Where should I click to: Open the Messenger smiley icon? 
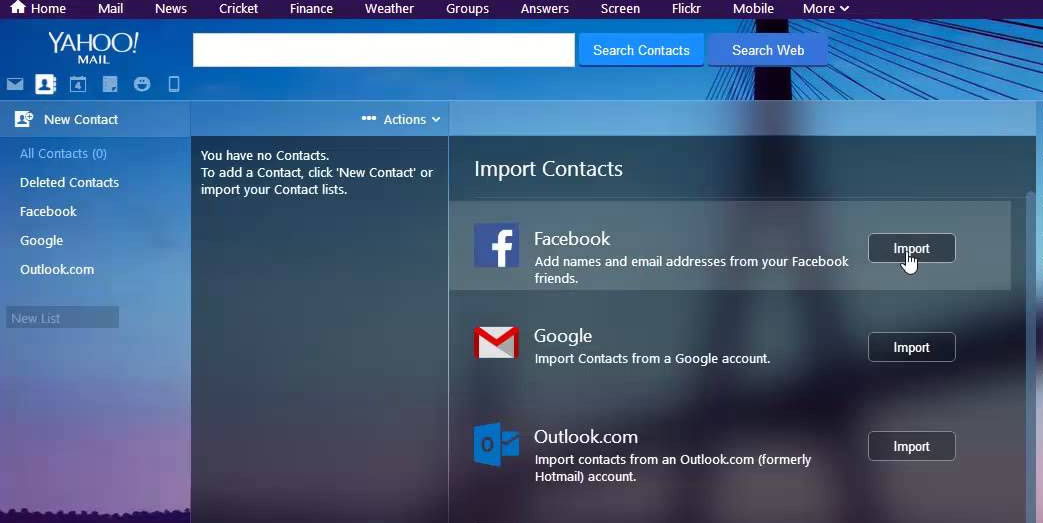click(142, 84)
